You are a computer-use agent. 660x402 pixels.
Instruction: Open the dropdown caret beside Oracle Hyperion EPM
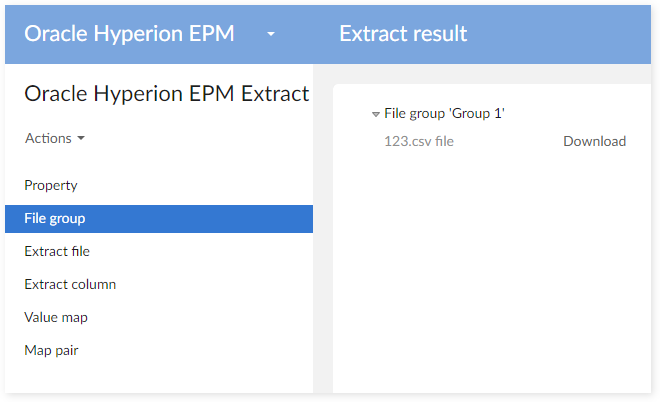(271, 34)
